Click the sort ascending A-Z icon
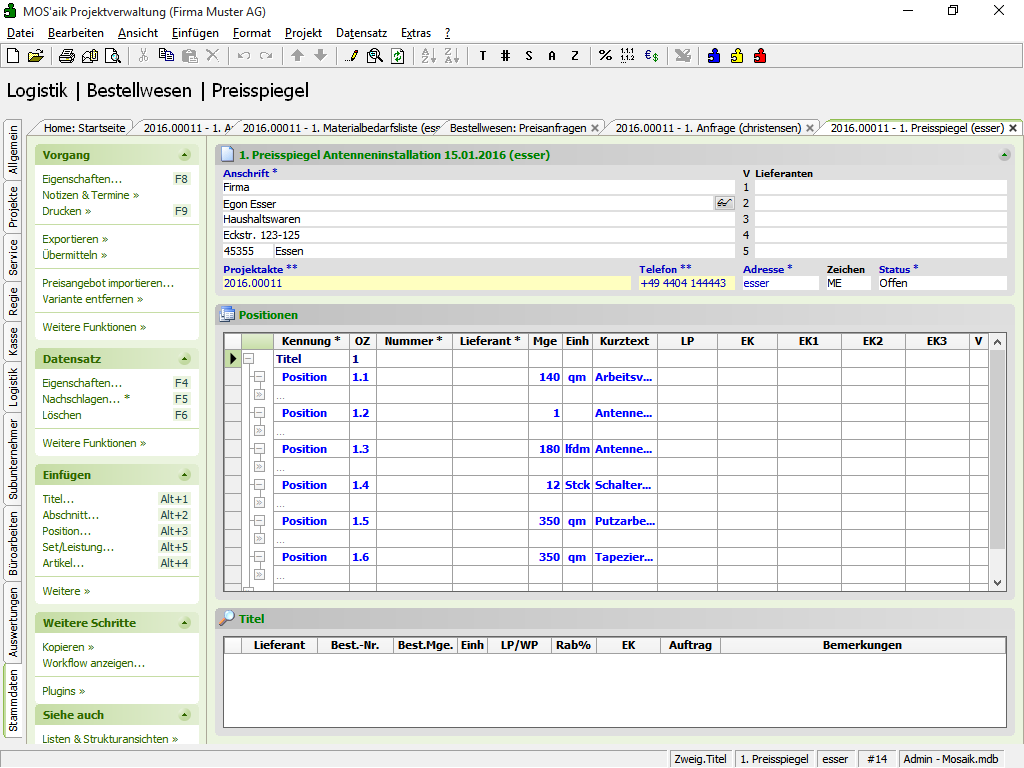 pyautogui.click(x=428, y=56)
